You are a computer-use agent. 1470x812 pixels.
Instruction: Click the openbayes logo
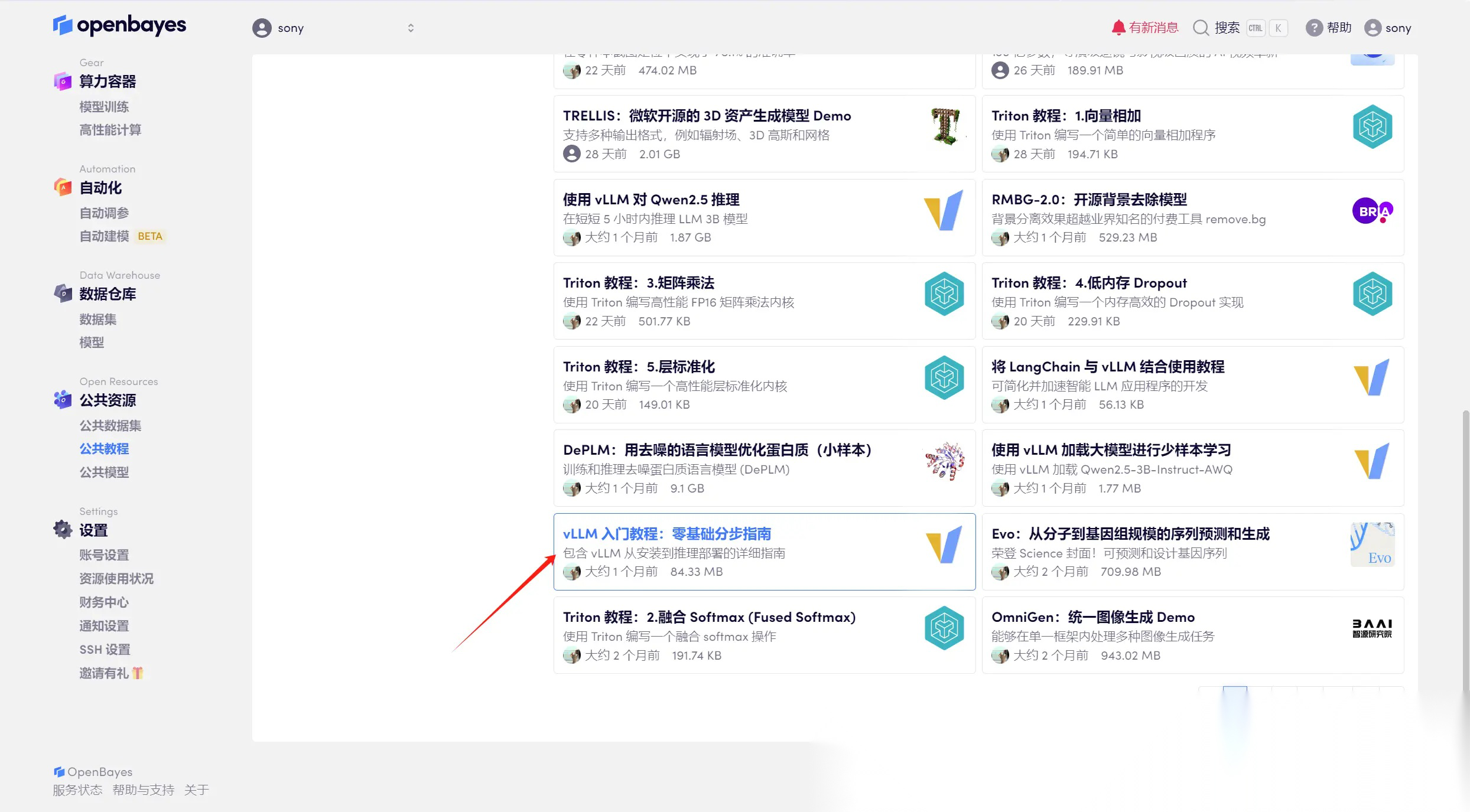119,25
